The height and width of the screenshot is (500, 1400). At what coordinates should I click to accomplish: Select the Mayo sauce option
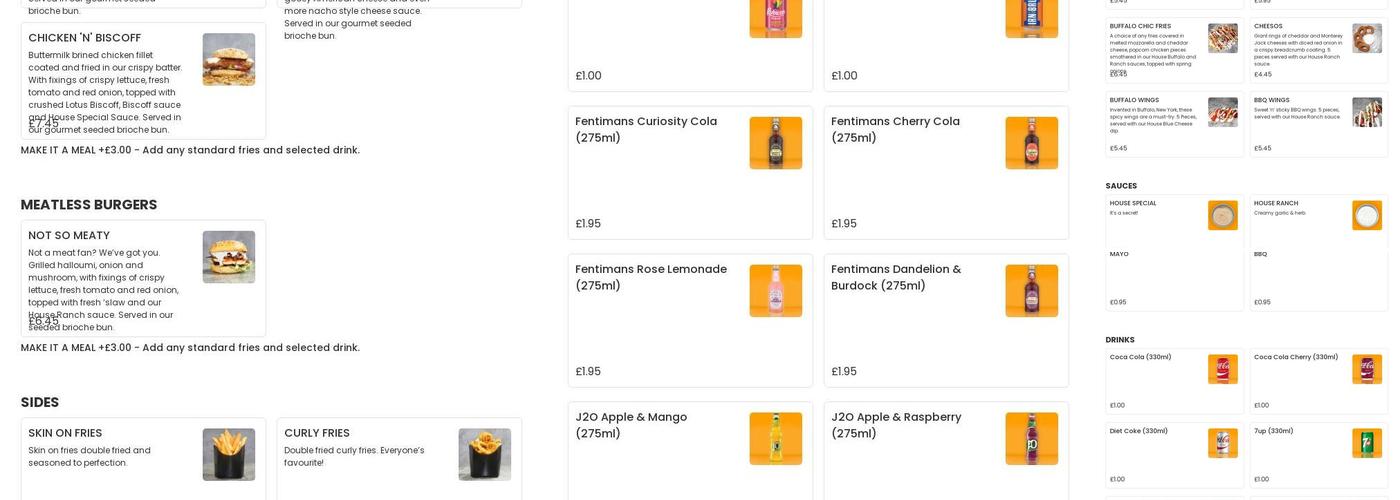coord(1119,254)
